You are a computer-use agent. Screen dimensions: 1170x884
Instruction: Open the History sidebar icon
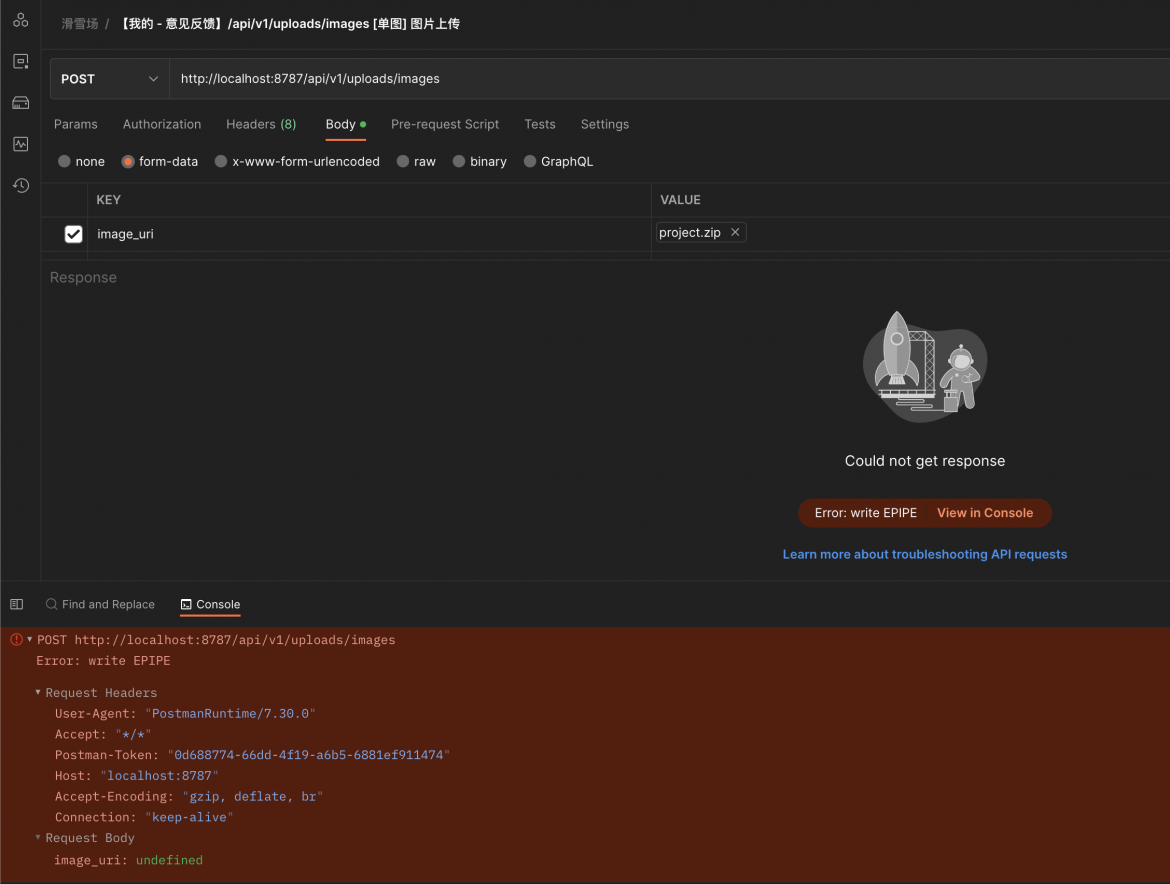point(21,185)
